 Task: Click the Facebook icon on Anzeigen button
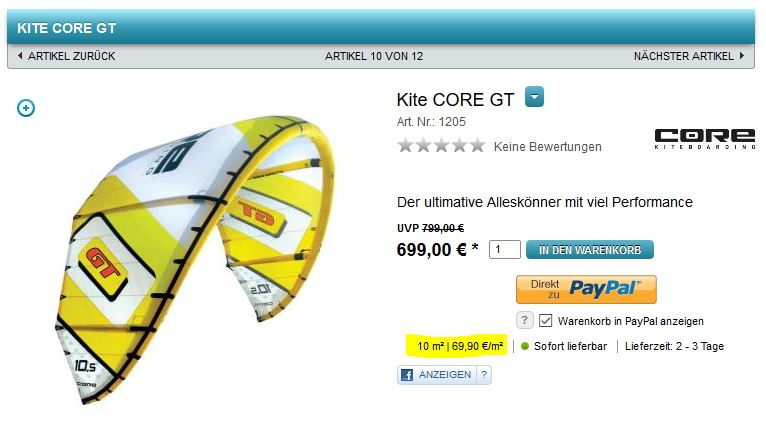click(x=406, y=375)
